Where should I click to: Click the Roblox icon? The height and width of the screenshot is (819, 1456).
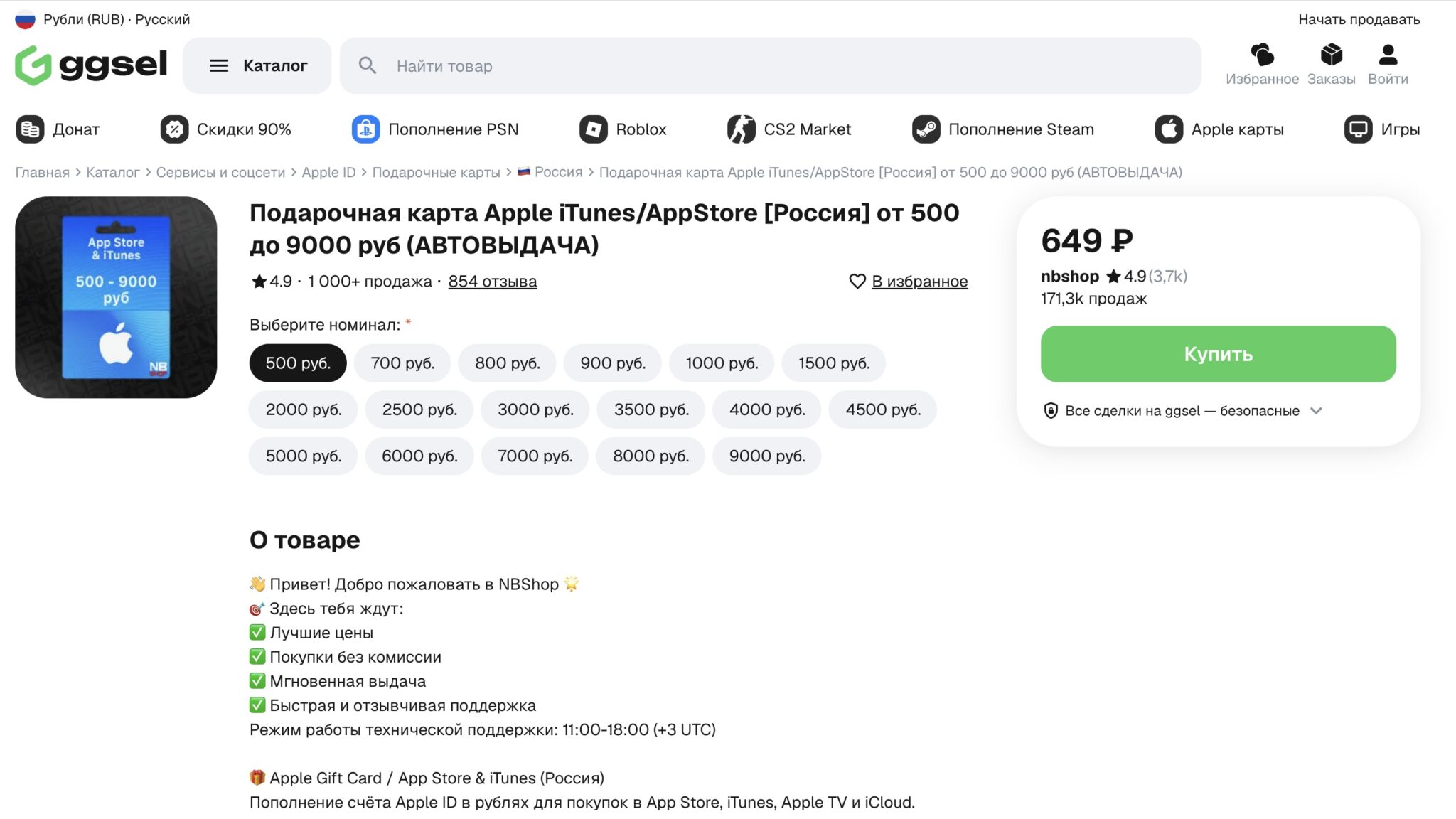coord(593,129)
